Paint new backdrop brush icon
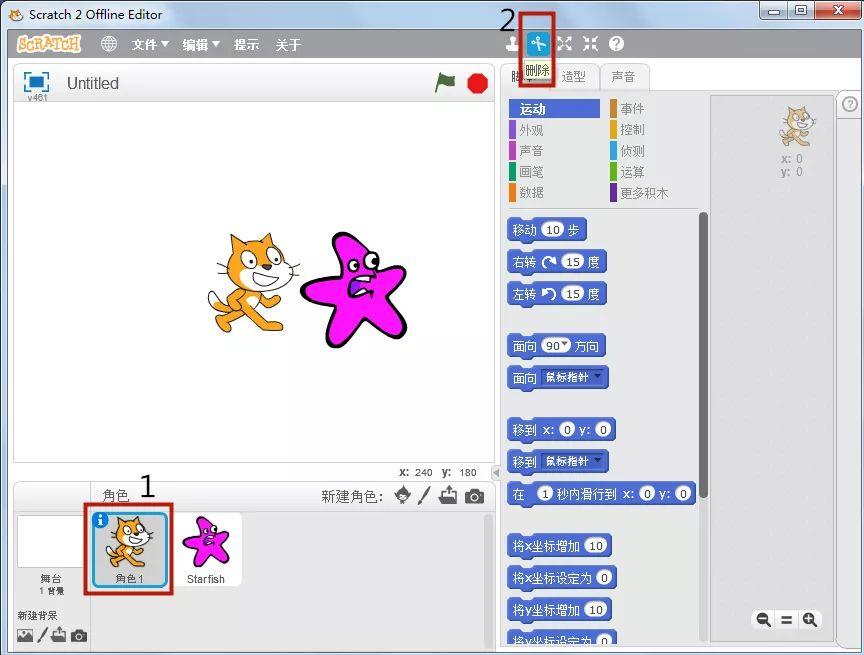This screenshot has height=655, width=864. [x=42, y=635]
